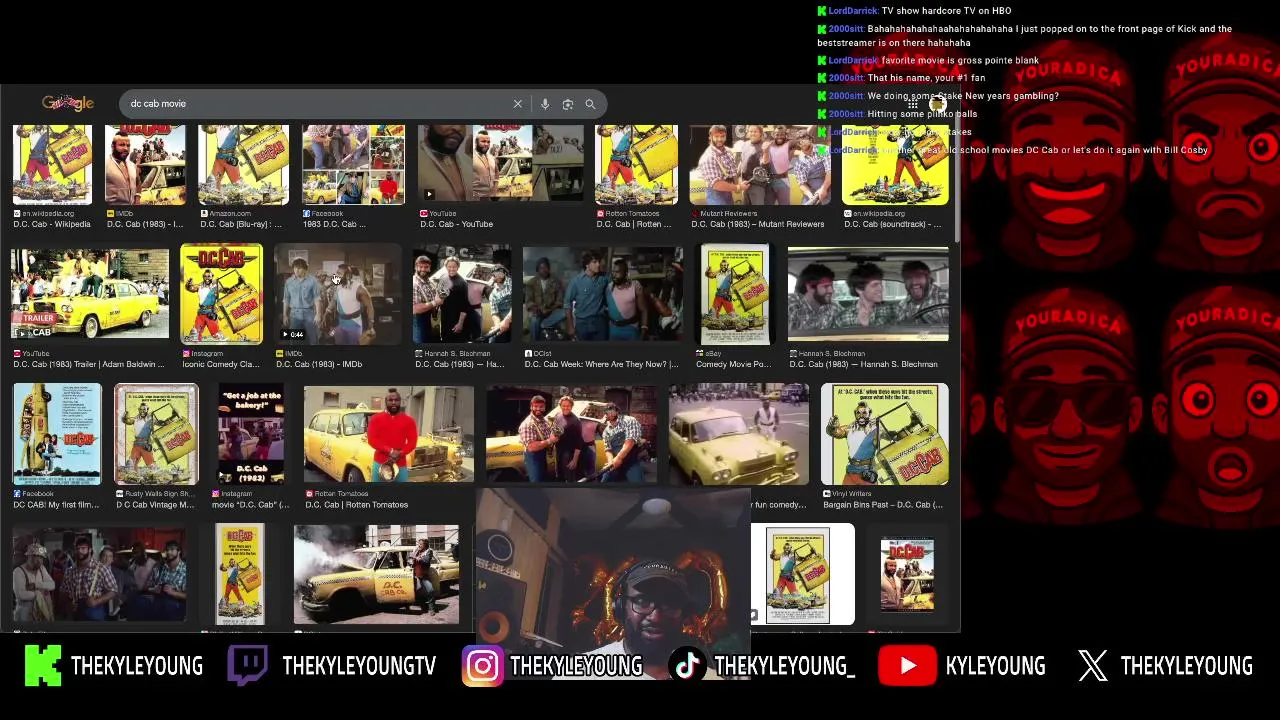Open the Rusty Walls Sign Shop vintage poster thumbnail
This screenshot has height=720, width=1280.
click(156, 434)
